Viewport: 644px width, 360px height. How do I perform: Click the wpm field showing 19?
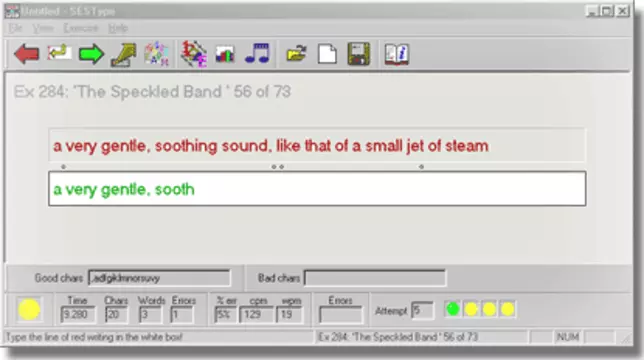coord(290,315)
